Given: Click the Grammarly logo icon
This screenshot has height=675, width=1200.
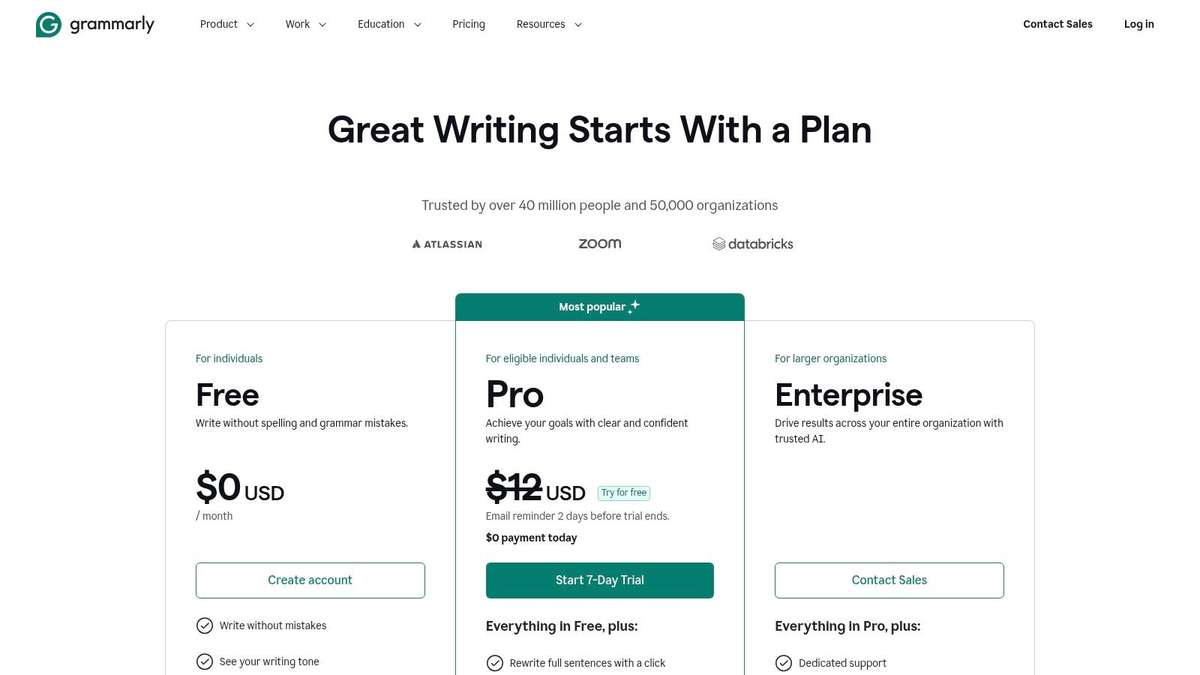Looking at the screenshot, I should pos(49,23).
